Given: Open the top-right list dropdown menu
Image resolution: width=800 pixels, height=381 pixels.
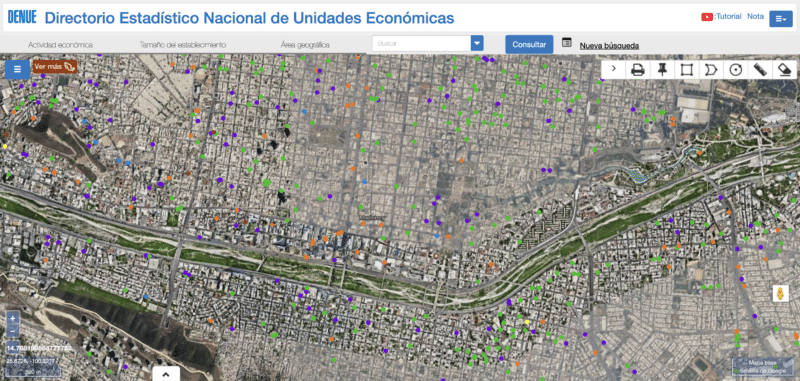Looking at the screenshot, I should tap(781, 18).
